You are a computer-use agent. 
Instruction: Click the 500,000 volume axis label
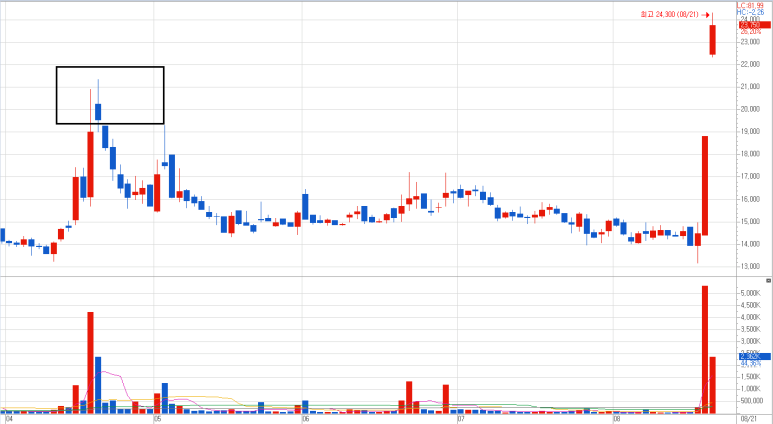[x=750, y=401]
